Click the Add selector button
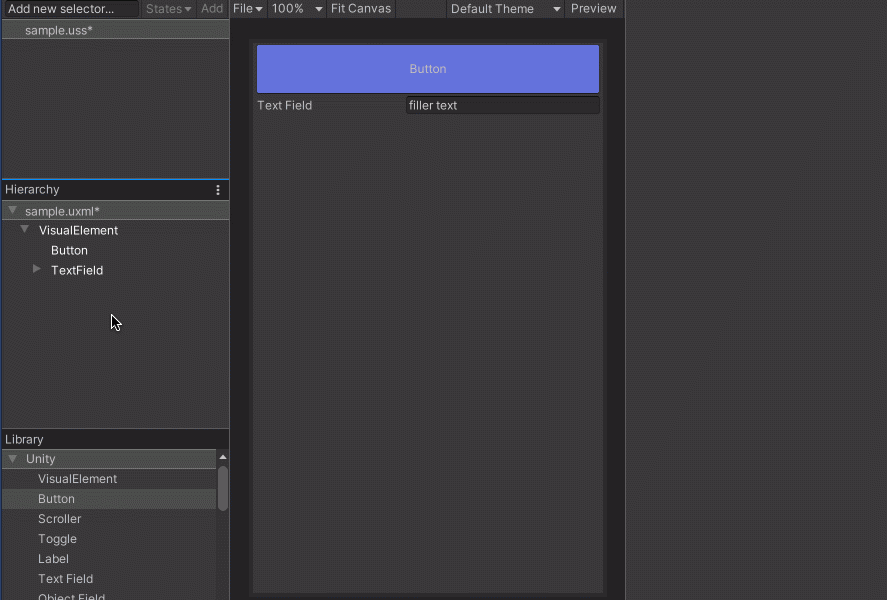 click(212, 9)
